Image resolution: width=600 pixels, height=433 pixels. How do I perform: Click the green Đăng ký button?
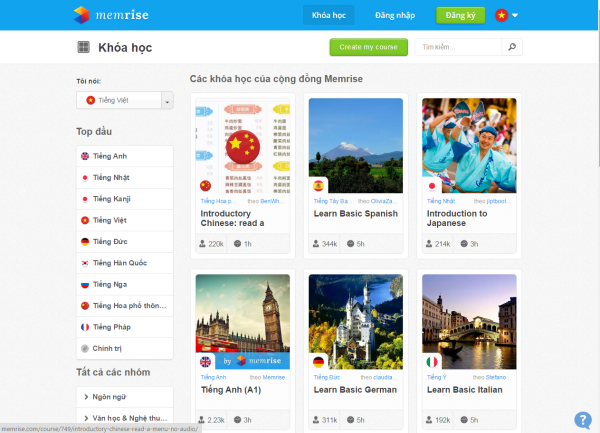[461, 15]
